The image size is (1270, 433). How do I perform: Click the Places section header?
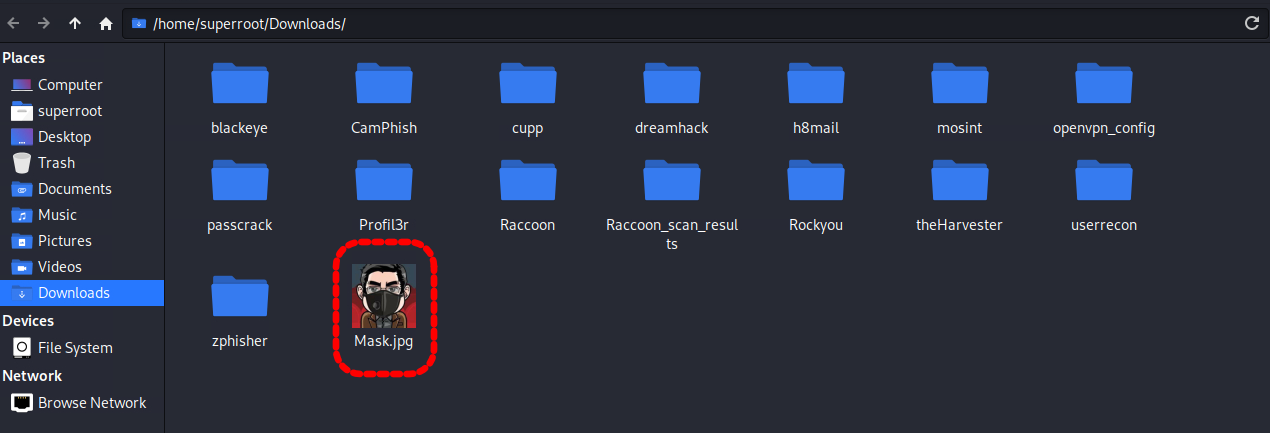23,58
